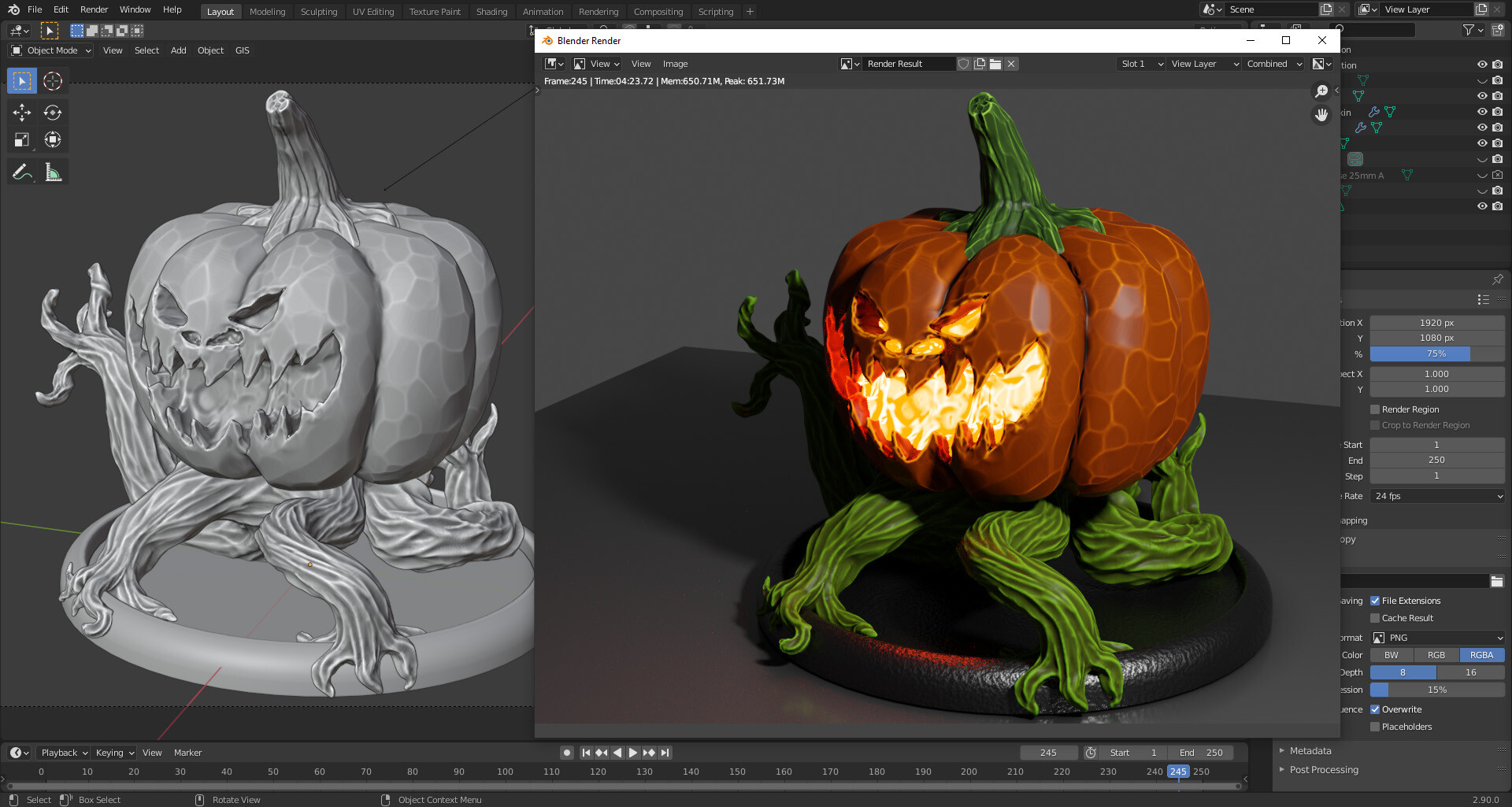The height and width of the screenshot is (807, 1512).
Task: Set color depth to 16 bit
Action: 1469,672
